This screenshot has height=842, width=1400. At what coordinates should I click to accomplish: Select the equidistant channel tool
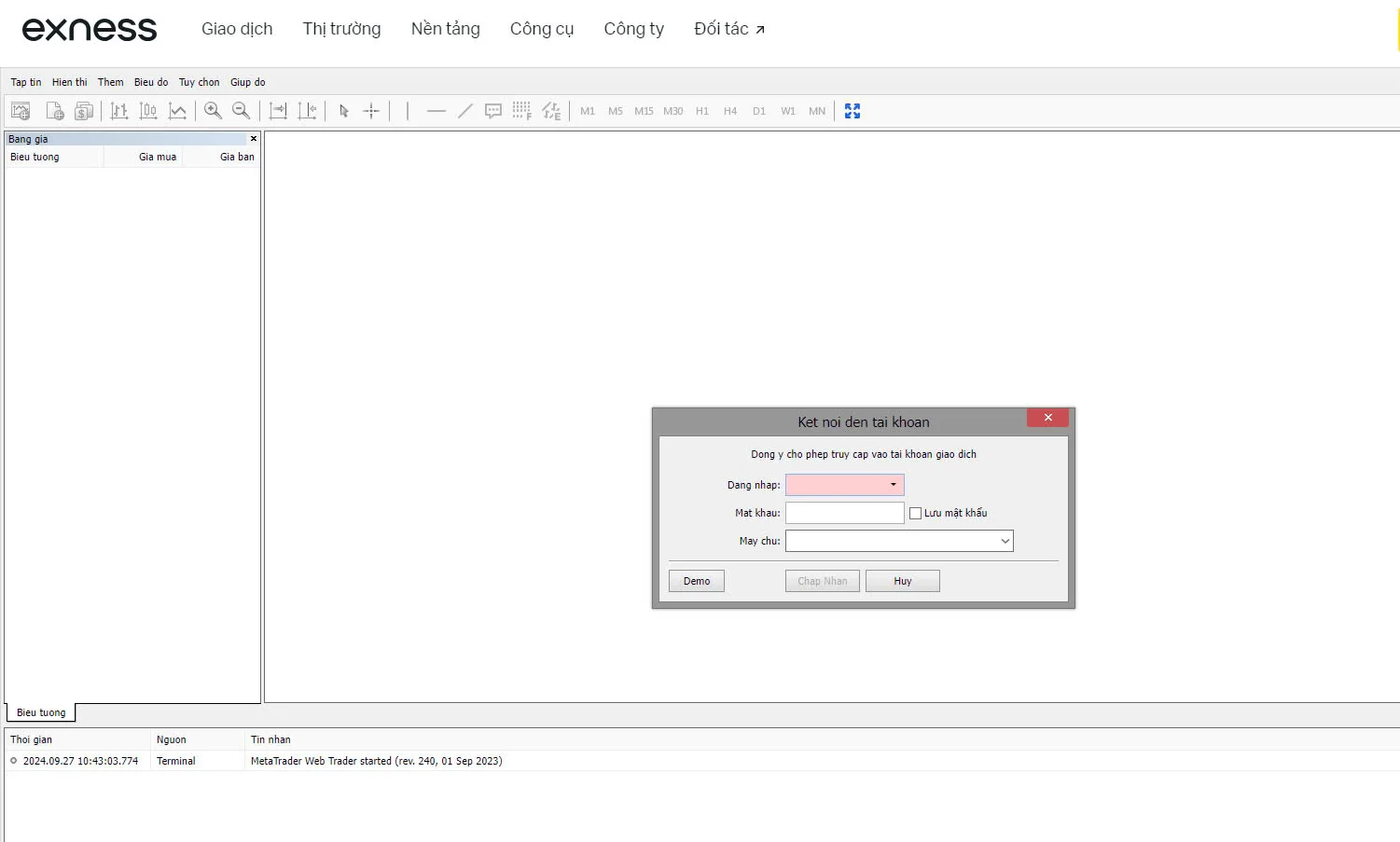point(551,111)
